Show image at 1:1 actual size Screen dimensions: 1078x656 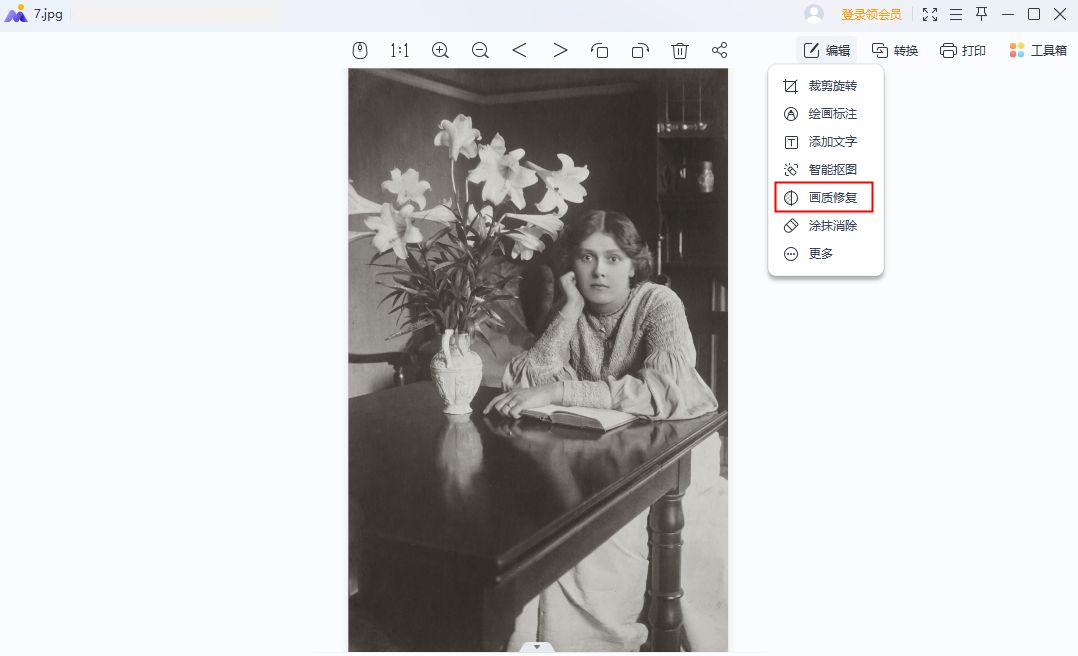(399, 50)
